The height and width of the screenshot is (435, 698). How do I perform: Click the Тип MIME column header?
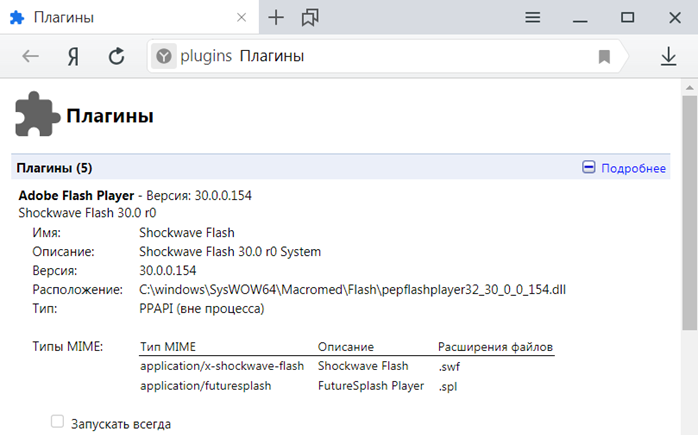168,347
